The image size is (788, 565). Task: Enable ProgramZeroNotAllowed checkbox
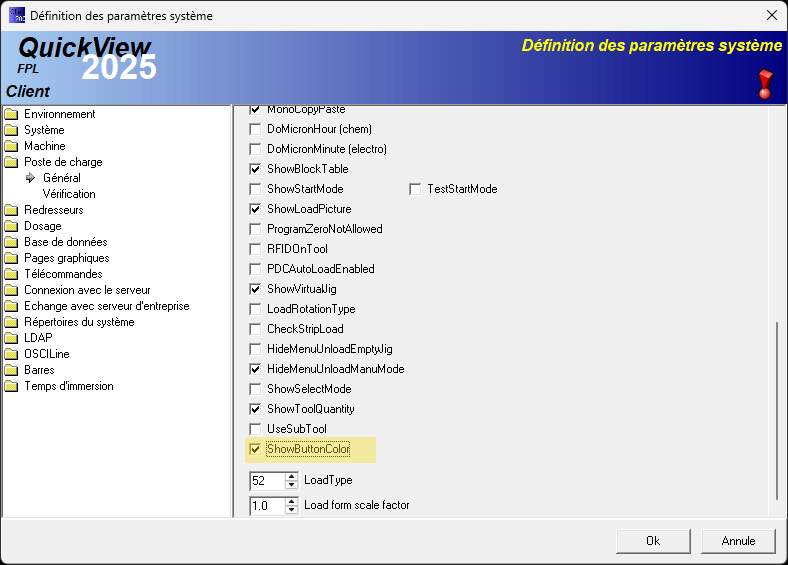[255, 229]
